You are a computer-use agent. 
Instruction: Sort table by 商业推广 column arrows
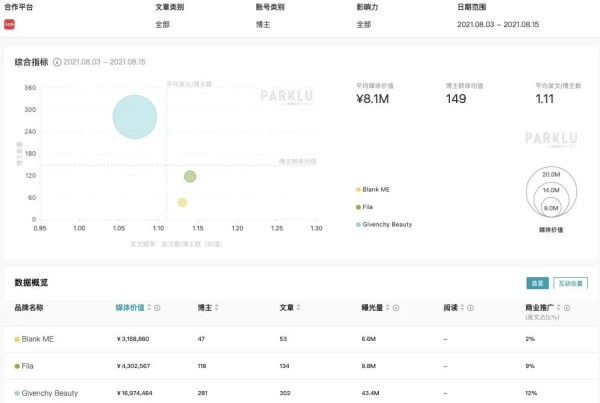point(559,308)
